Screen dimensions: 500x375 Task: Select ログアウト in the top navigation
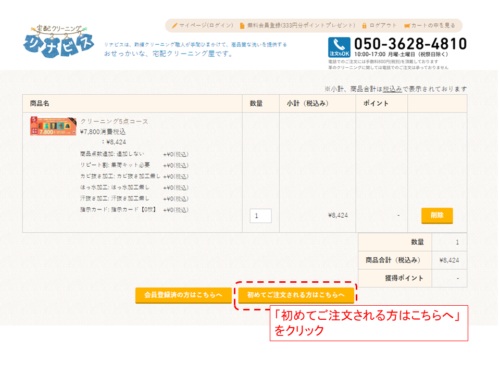coord(383,25)
